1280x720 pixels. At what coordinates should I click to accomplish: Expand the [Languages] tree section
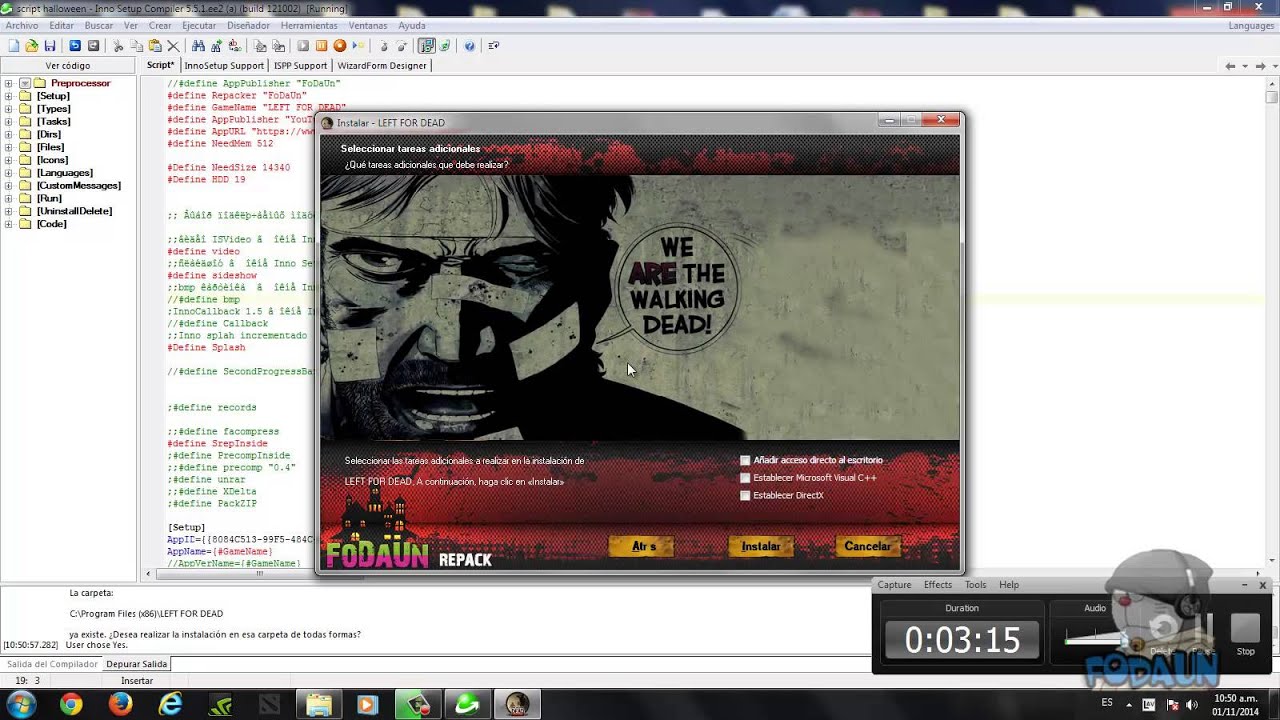[9, 173]
